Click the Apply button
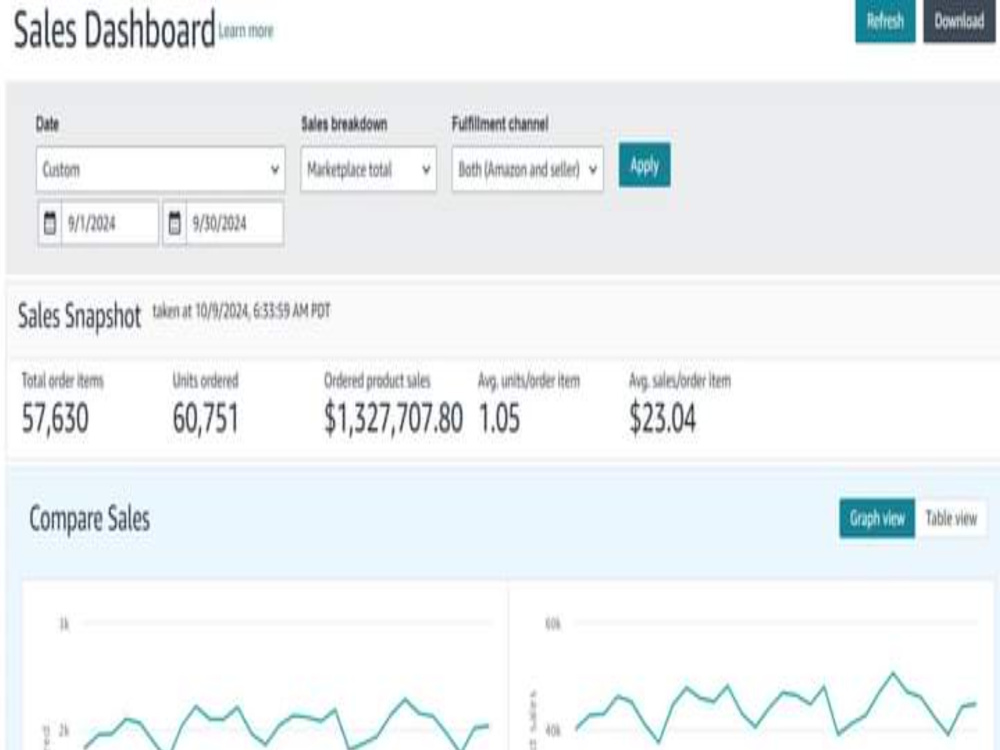This screenshot has width=1000, height=750. (644, 166)
